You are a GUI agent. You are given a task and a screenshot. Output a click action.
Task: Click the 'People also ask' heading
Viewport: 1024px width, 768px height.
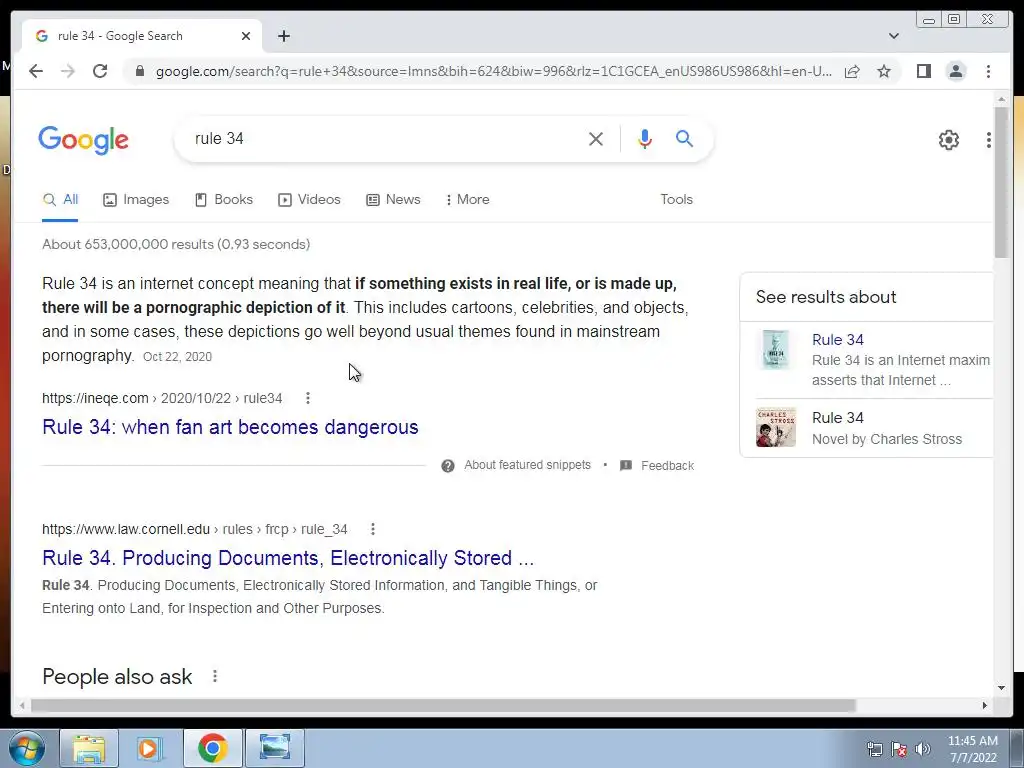coord(117,677)
